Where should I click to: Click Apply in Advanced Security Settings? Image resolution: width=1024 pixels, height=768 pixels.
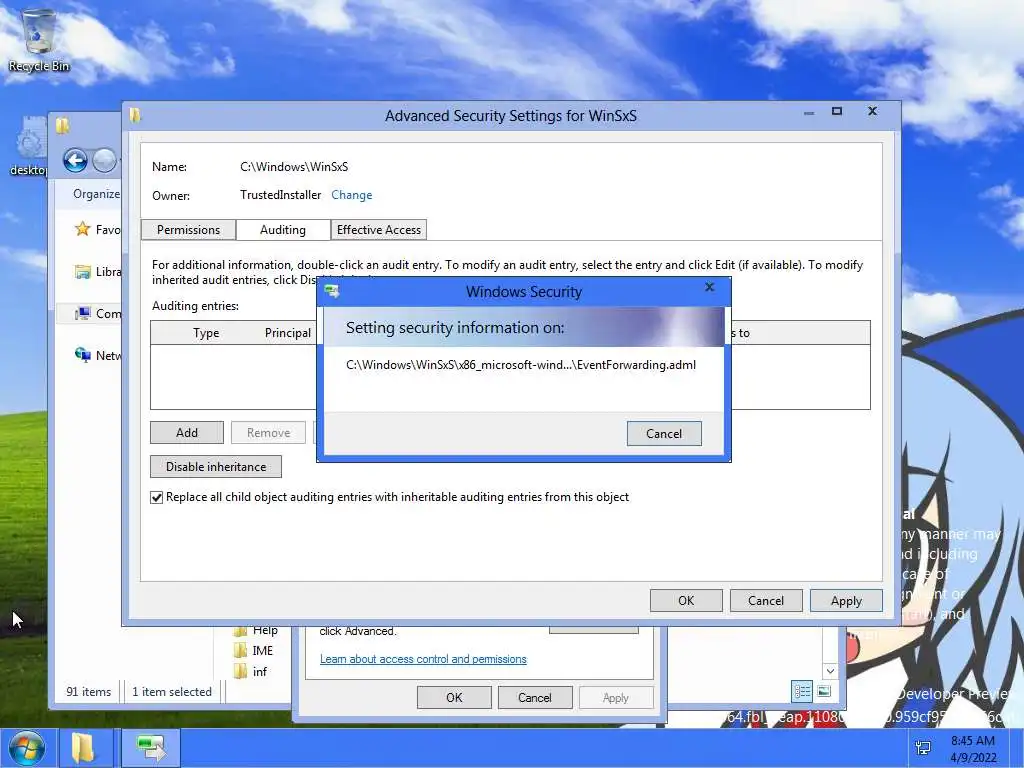(846, 601)
